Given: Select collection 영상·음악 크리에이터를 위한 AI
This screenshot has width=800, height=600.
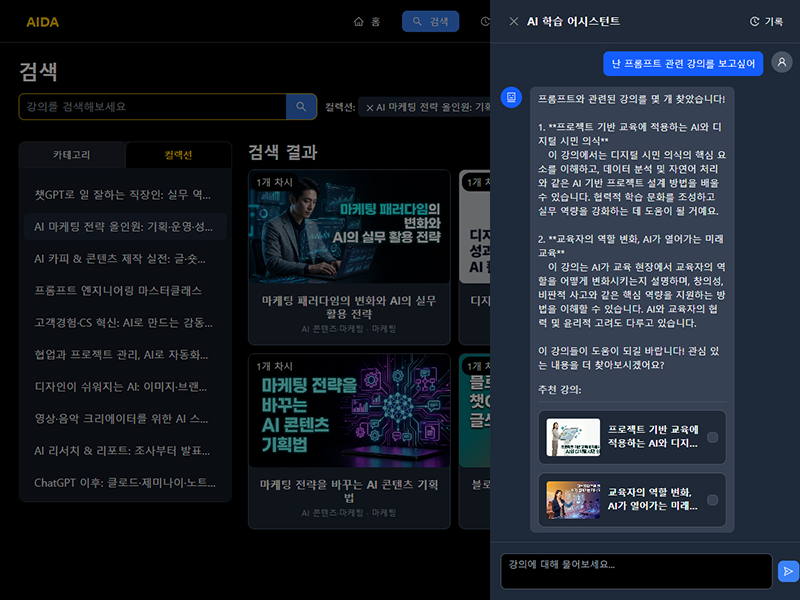Looking at the screenshot, I should coord(125,419).
